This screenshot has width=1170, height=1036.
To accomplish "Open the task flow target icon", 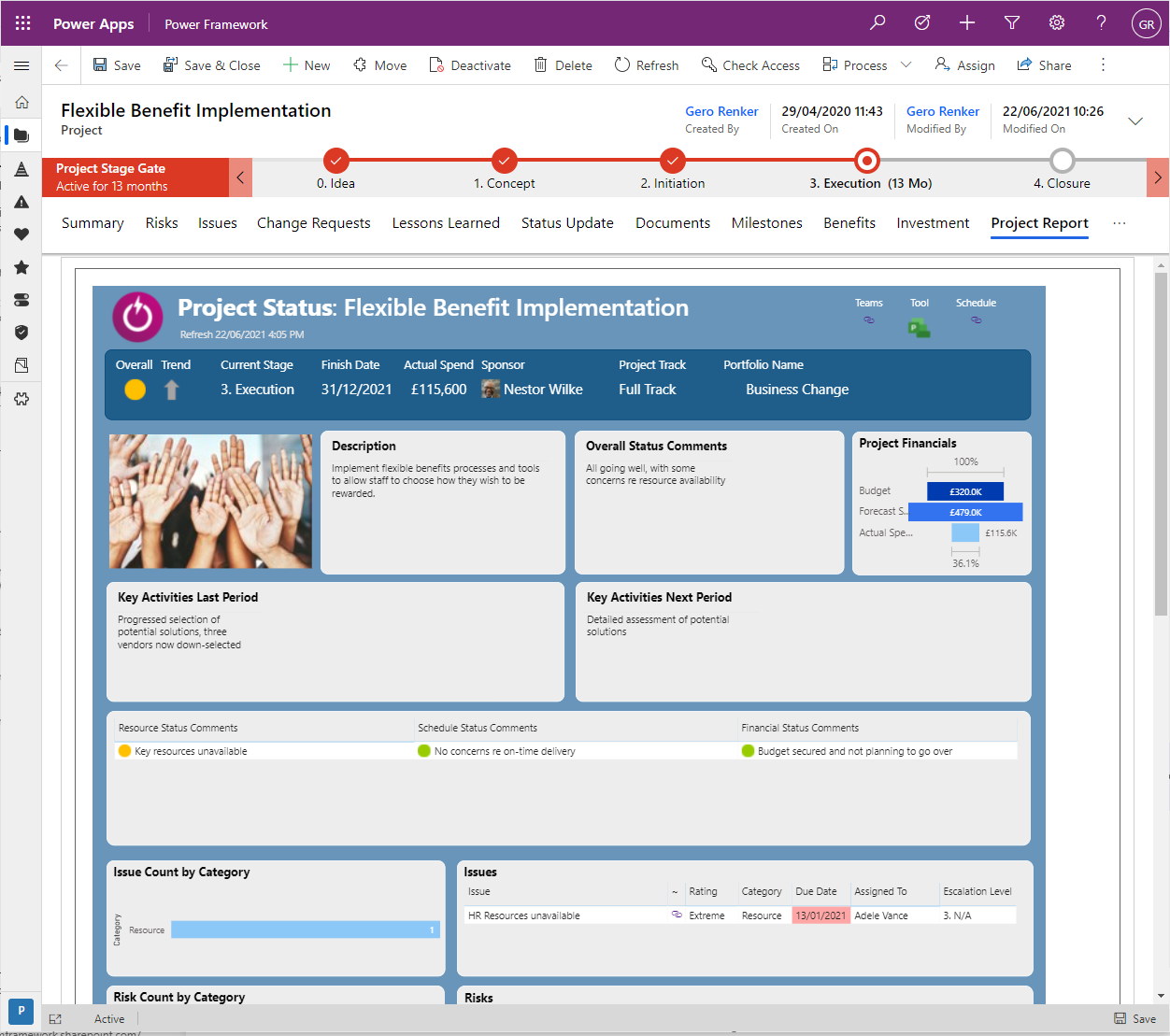I will pyautogui.click(x=922, y=22).
